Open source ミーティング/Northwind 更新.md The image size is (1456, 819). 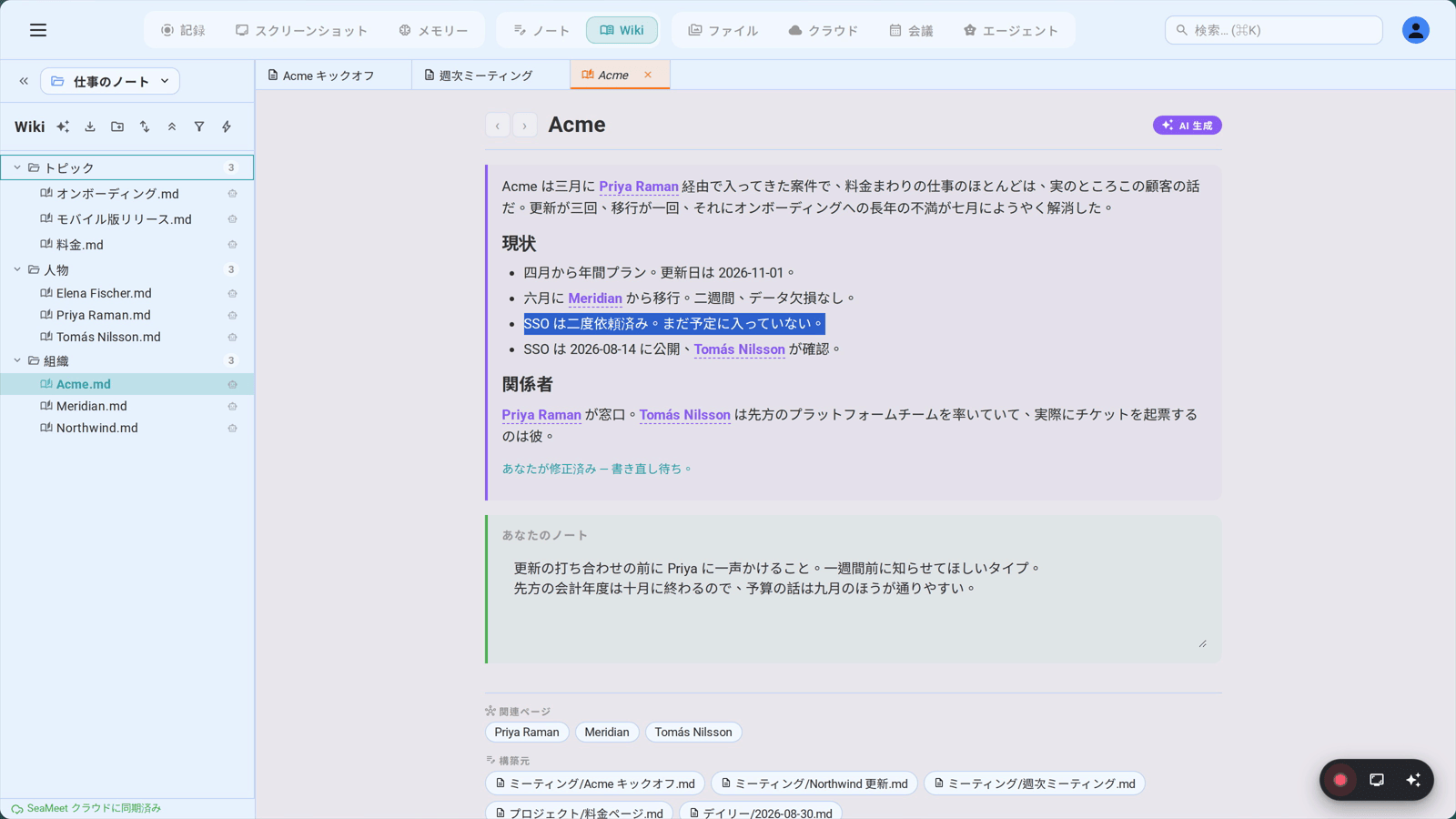coord(814,784)
